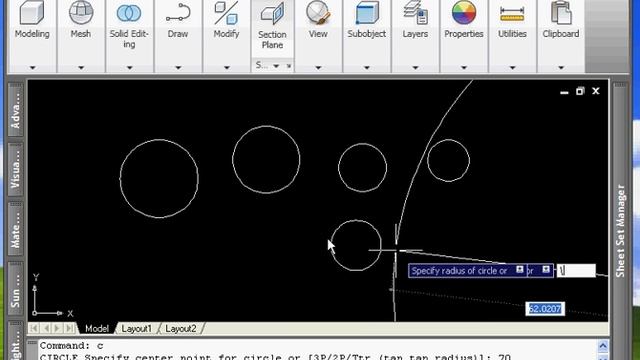
Task: Click the dynamic radius input field
Action: [576, 270]
